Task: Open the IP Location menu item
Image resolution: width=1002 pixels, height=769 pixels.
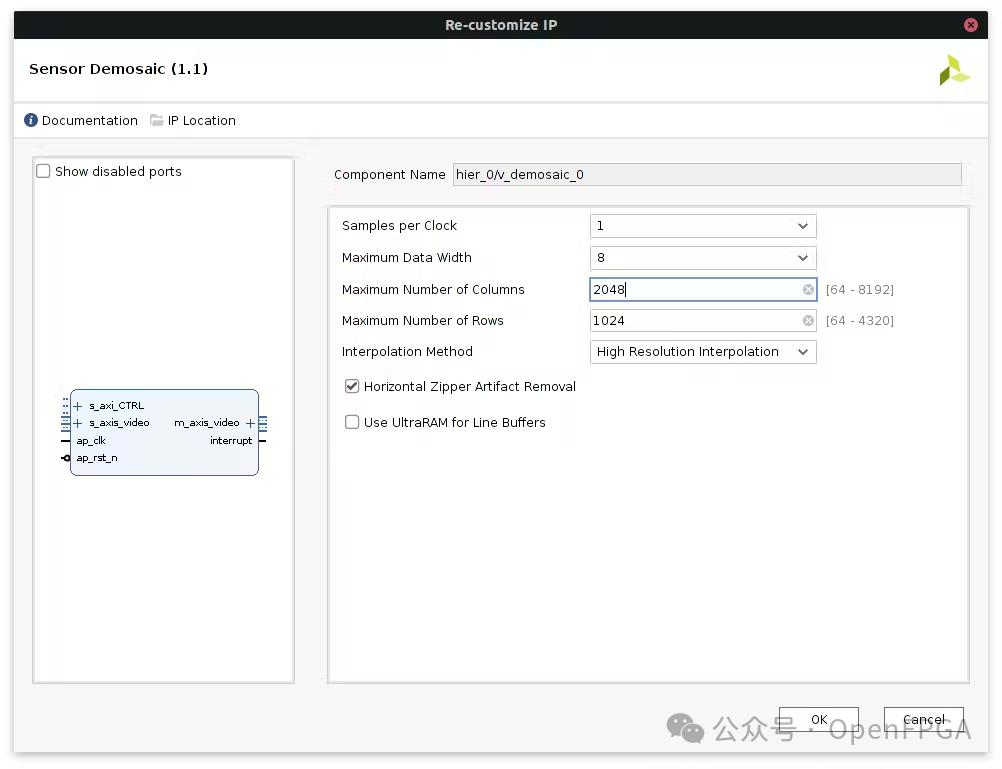Action: [x=201, y=121]
